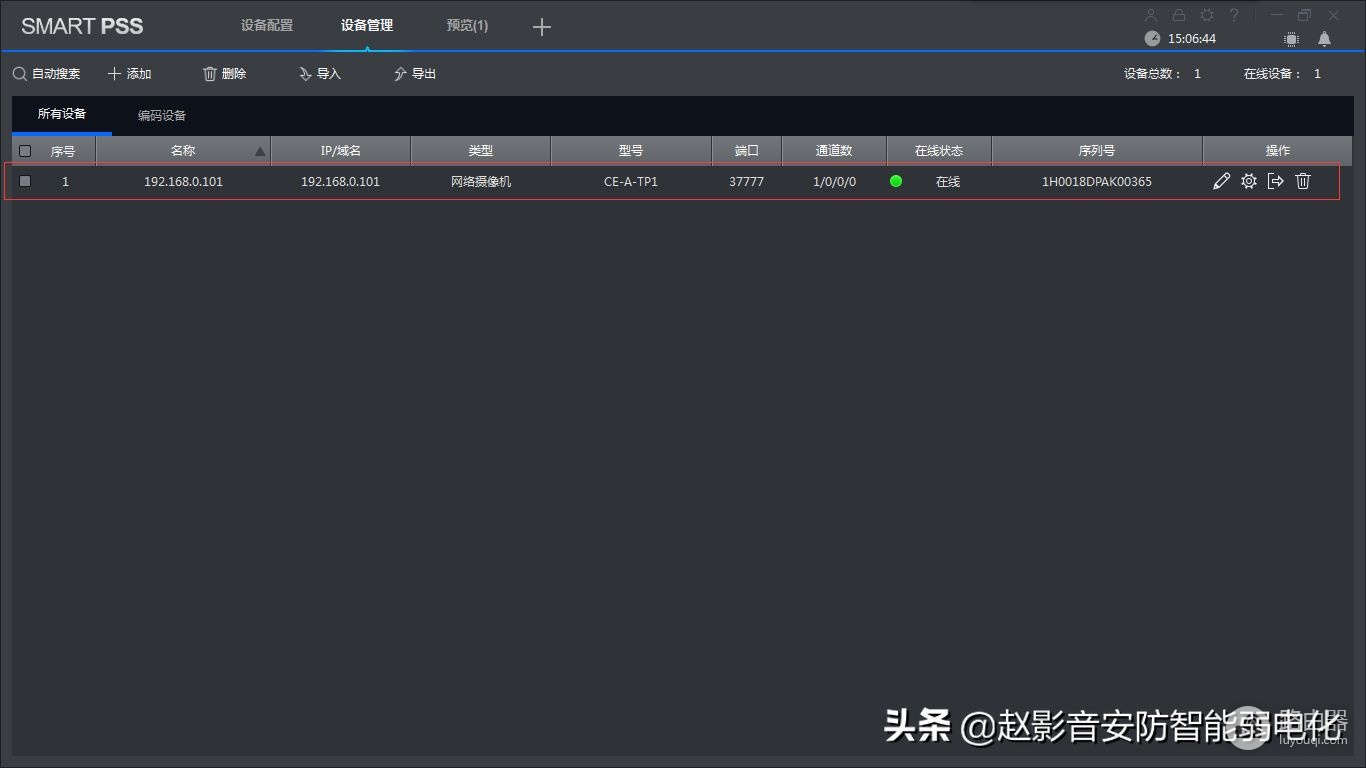Open the alarm bell notifications
The height and width of the screenshot is (768, 1366).
tap(1324, 39)
